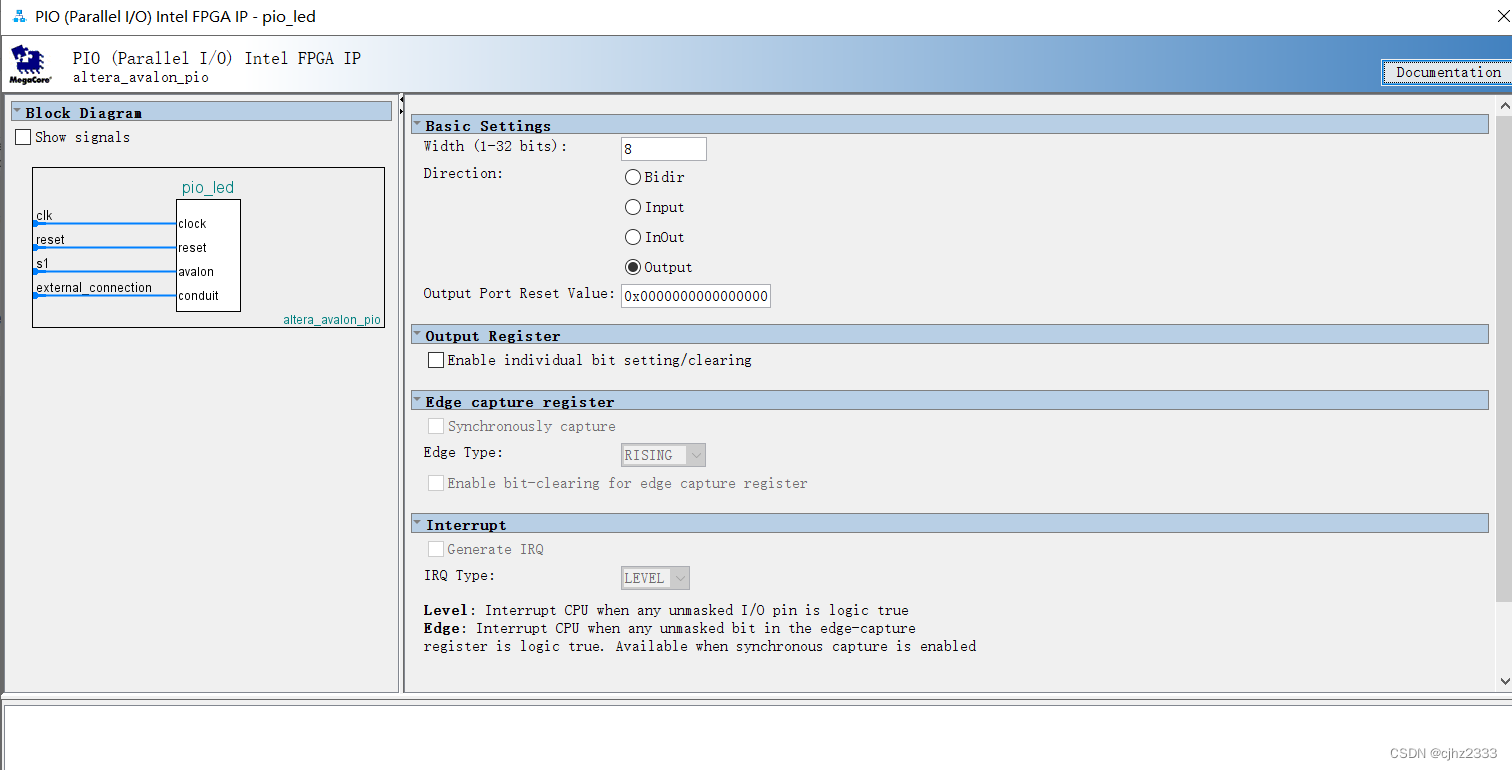Click the Output Port Reset Value field

(x=696, y=296)
